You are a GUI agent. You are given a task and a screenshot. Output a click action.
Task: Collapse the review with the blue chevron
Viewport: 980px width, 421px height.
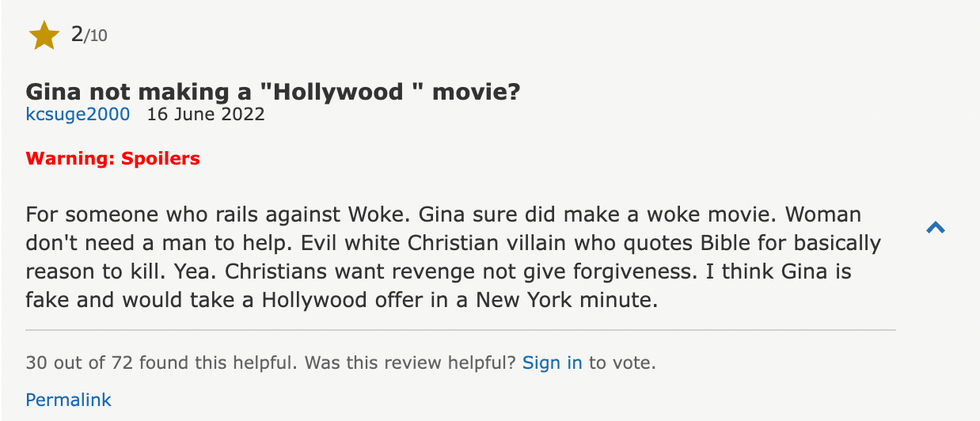coord(936,228)
